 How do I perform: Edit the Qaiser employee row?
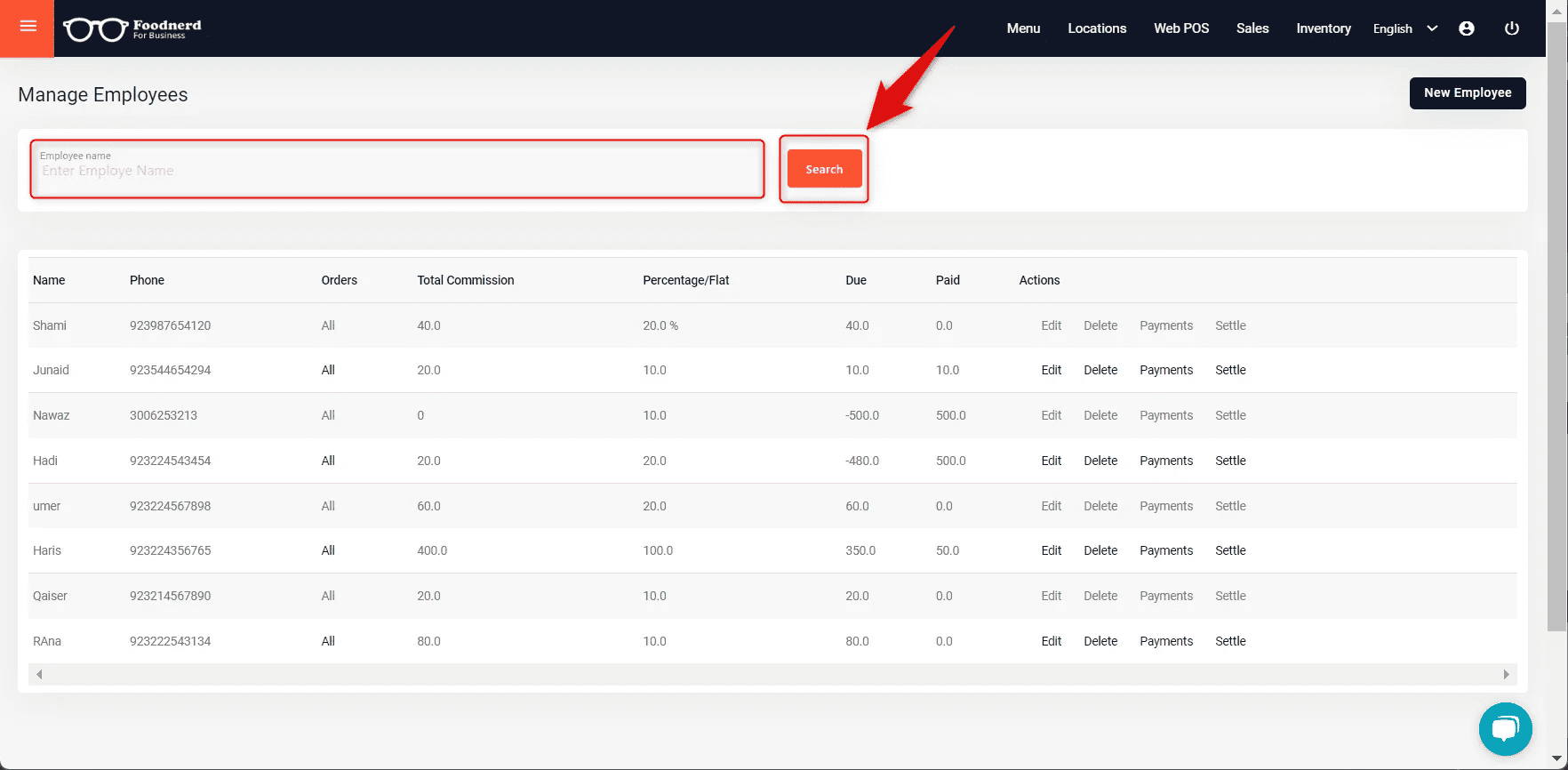point(1052,596)
